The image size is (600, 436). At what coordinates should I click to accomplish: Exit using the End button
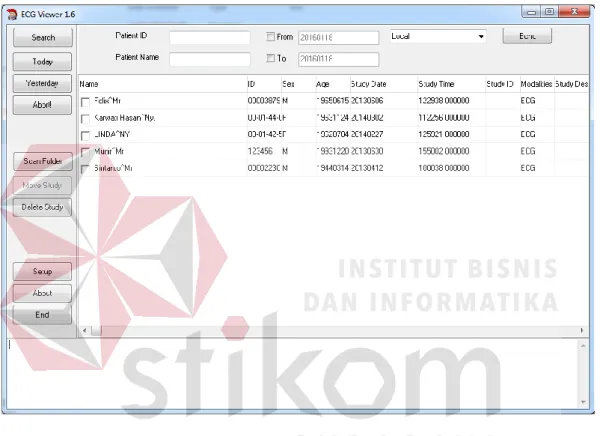pyautogui.click(x=42, y=315)
